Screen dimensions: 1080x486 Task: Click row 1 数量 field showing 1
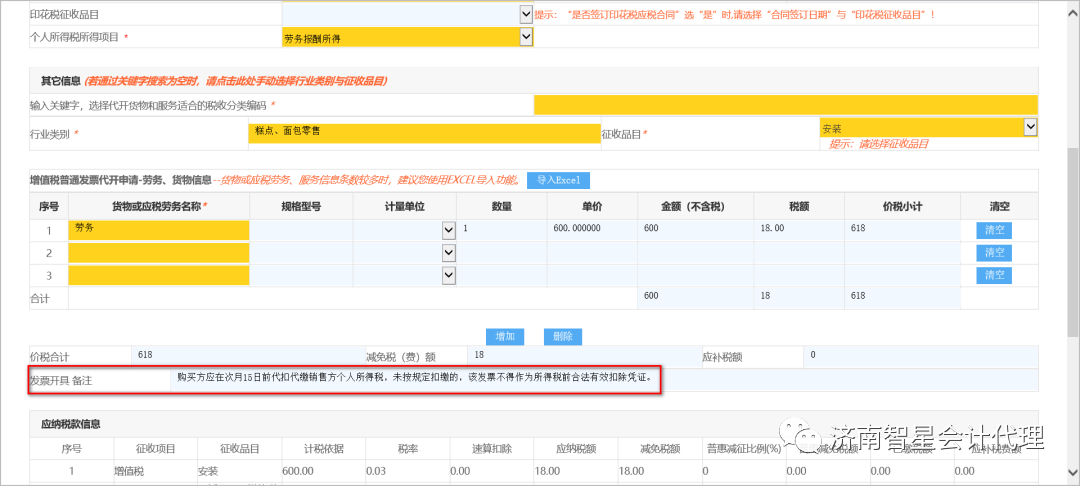click(503, 230)
